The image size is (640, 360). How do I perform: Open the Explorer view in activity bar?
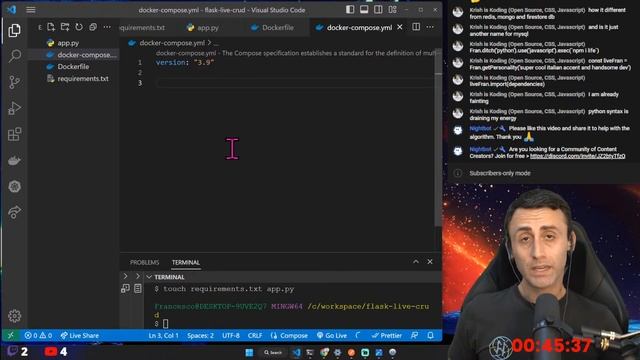click(15, 30)
